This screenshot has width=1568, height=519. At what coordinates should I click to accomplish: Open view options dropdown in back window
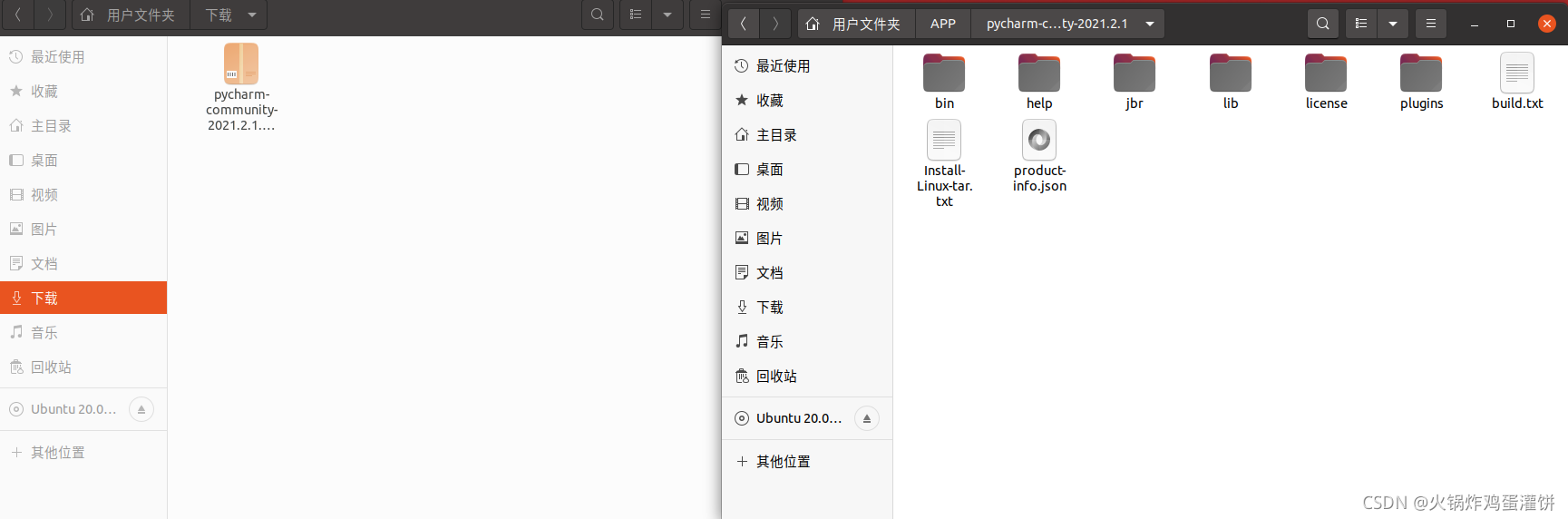667,15
